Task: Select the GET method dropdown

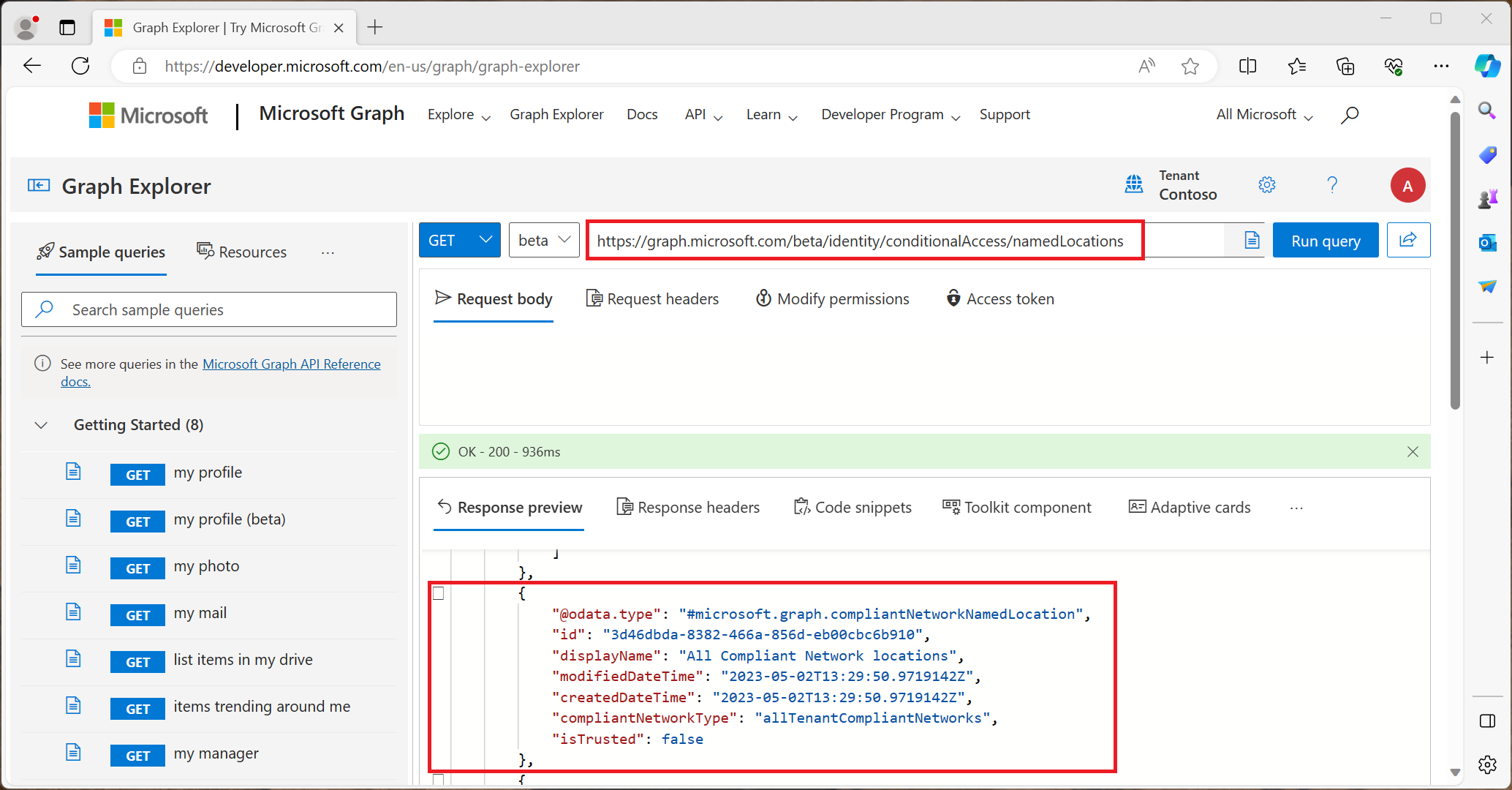Action: (458, 240)
